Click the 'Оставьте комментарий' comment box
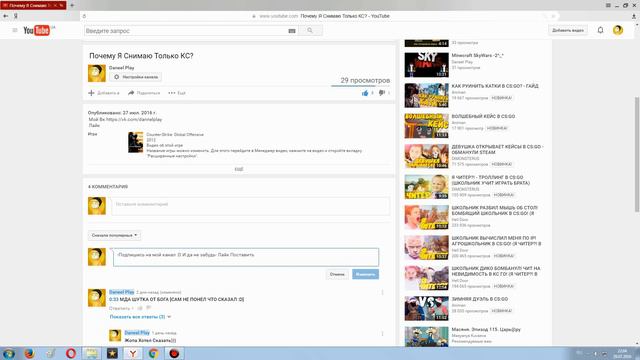Screen dimensions: 640x360 point(251,205)
